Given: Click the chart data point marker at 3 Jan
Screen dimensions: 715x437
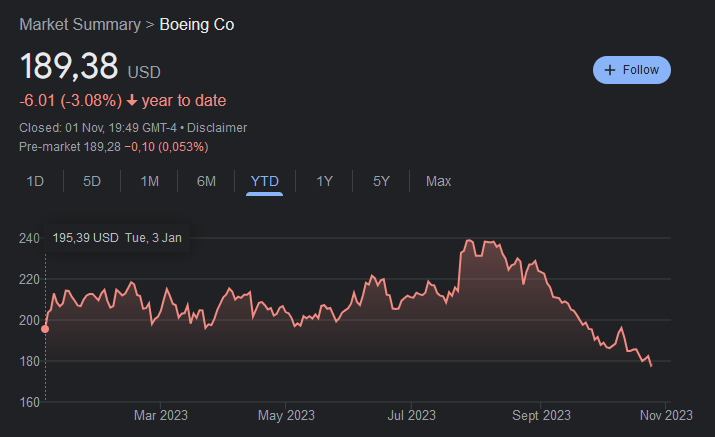Looking at the screenshot, I should pos(45,329).
